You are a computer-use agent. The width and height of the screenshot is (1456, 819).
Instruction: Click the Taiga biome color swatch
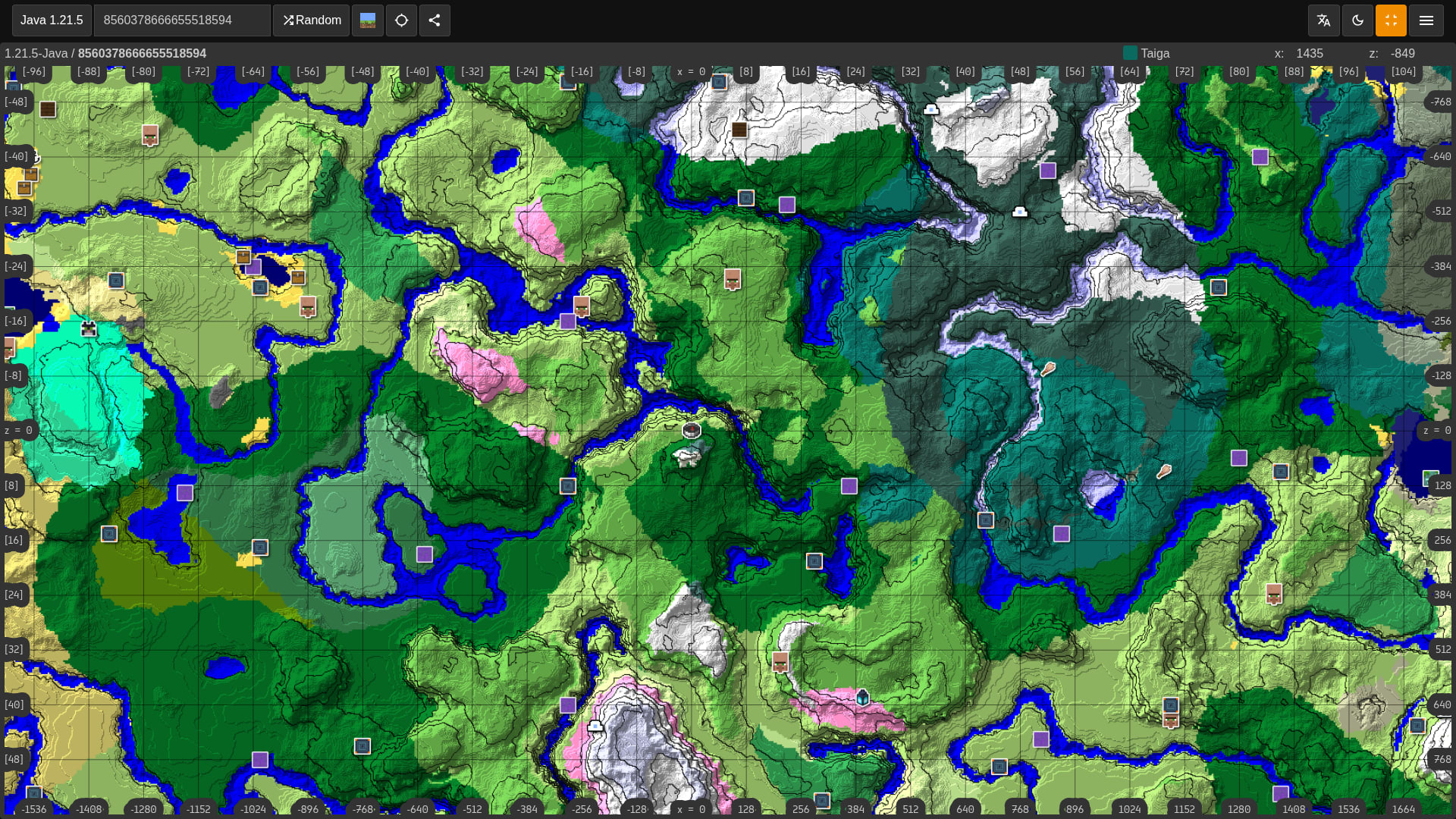pyautogui.click(x=1130, y=53)
